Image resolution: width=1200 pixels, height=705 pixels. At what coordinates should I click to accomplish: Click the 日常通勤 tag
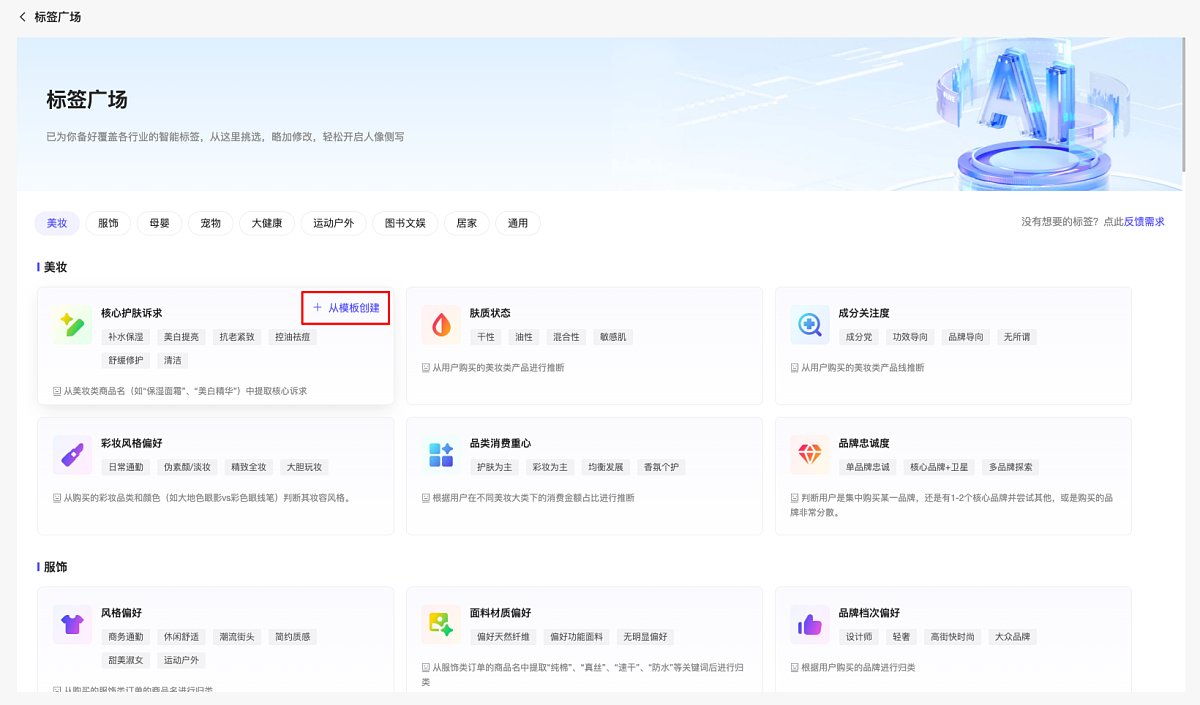126,467
